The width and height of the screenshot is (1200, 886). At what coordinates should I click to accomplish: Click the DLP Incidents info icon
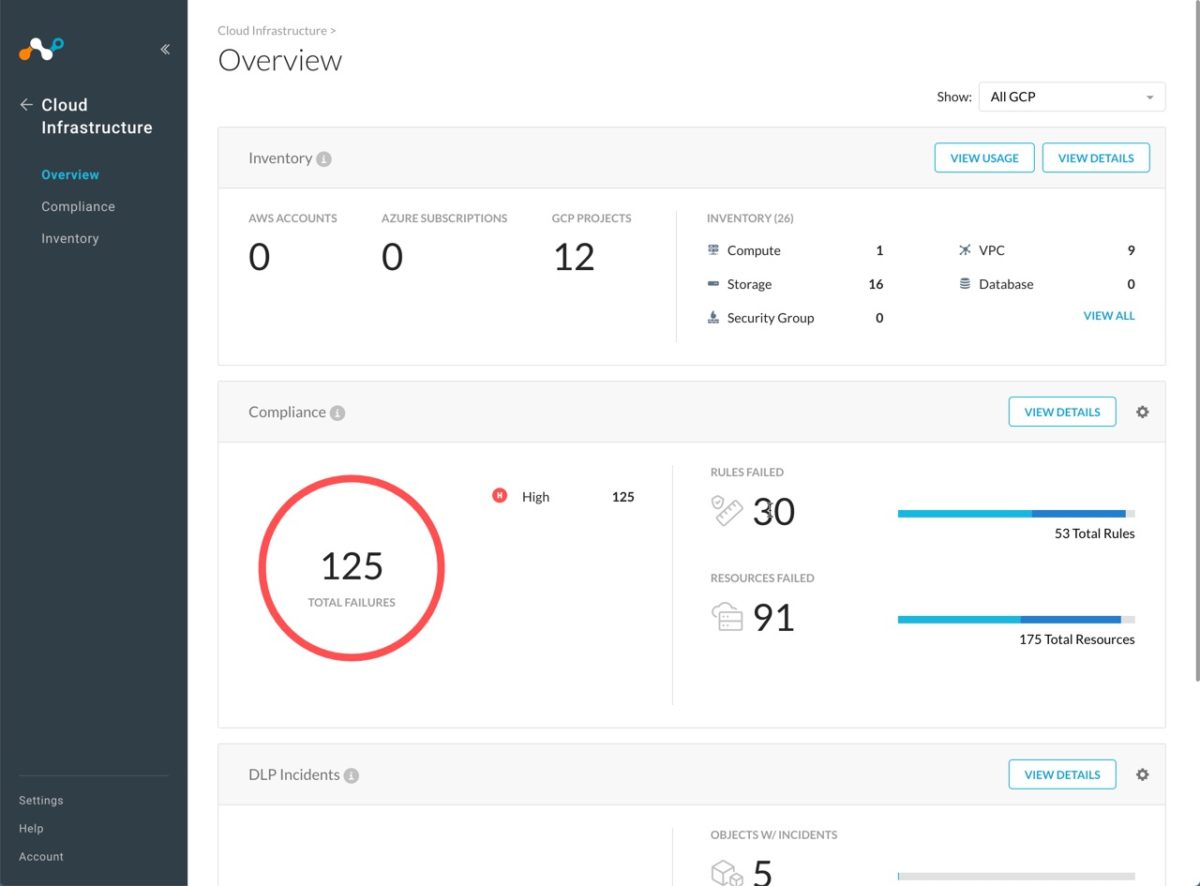[x=351, y=776]
